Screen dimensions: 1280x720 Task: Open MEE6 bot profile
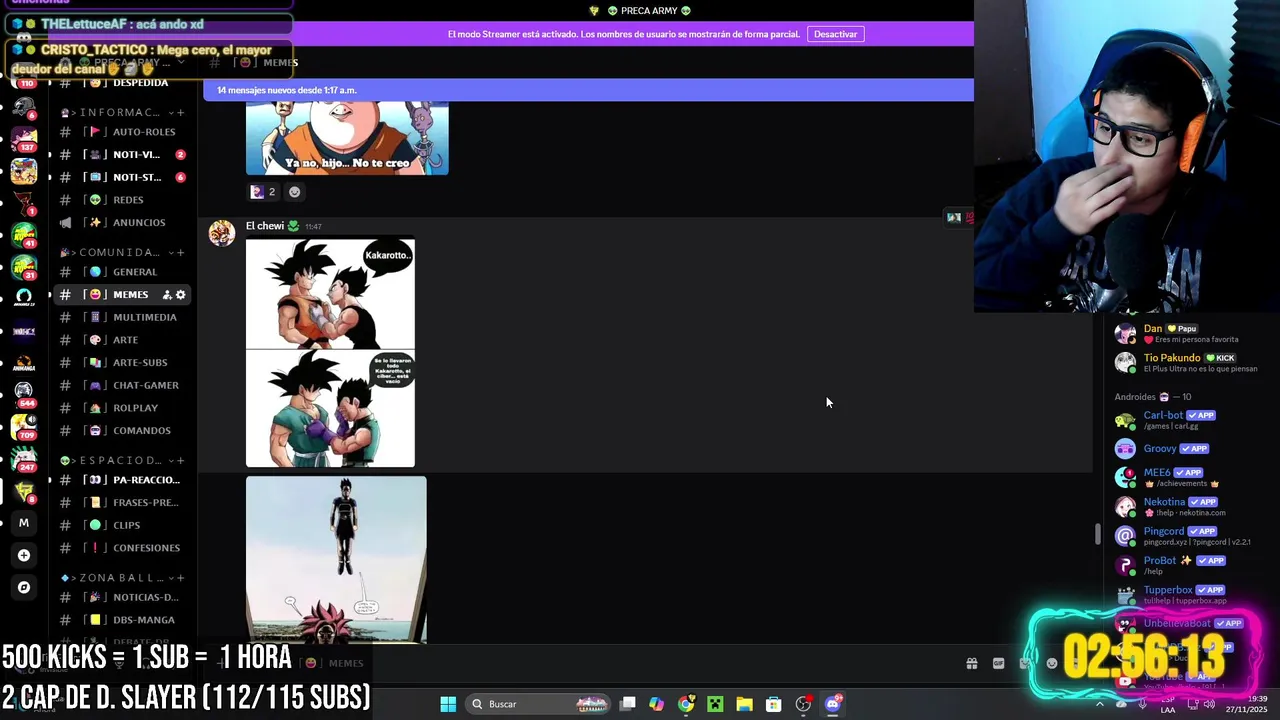(x=1190, y=477)
